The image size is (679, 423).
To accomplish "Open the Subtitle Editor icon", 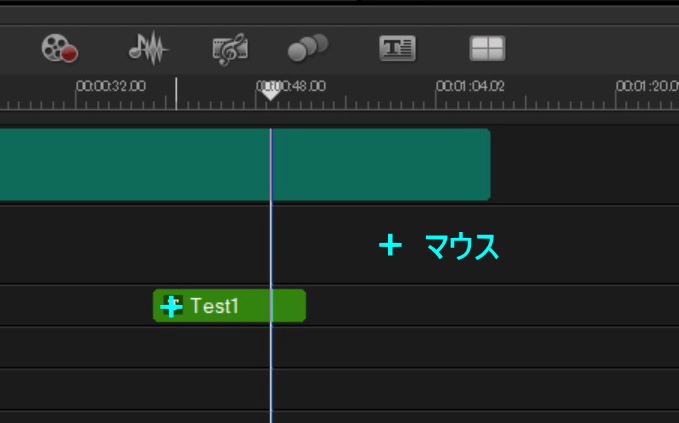I will pyautogui.click(x=397, y=48).
